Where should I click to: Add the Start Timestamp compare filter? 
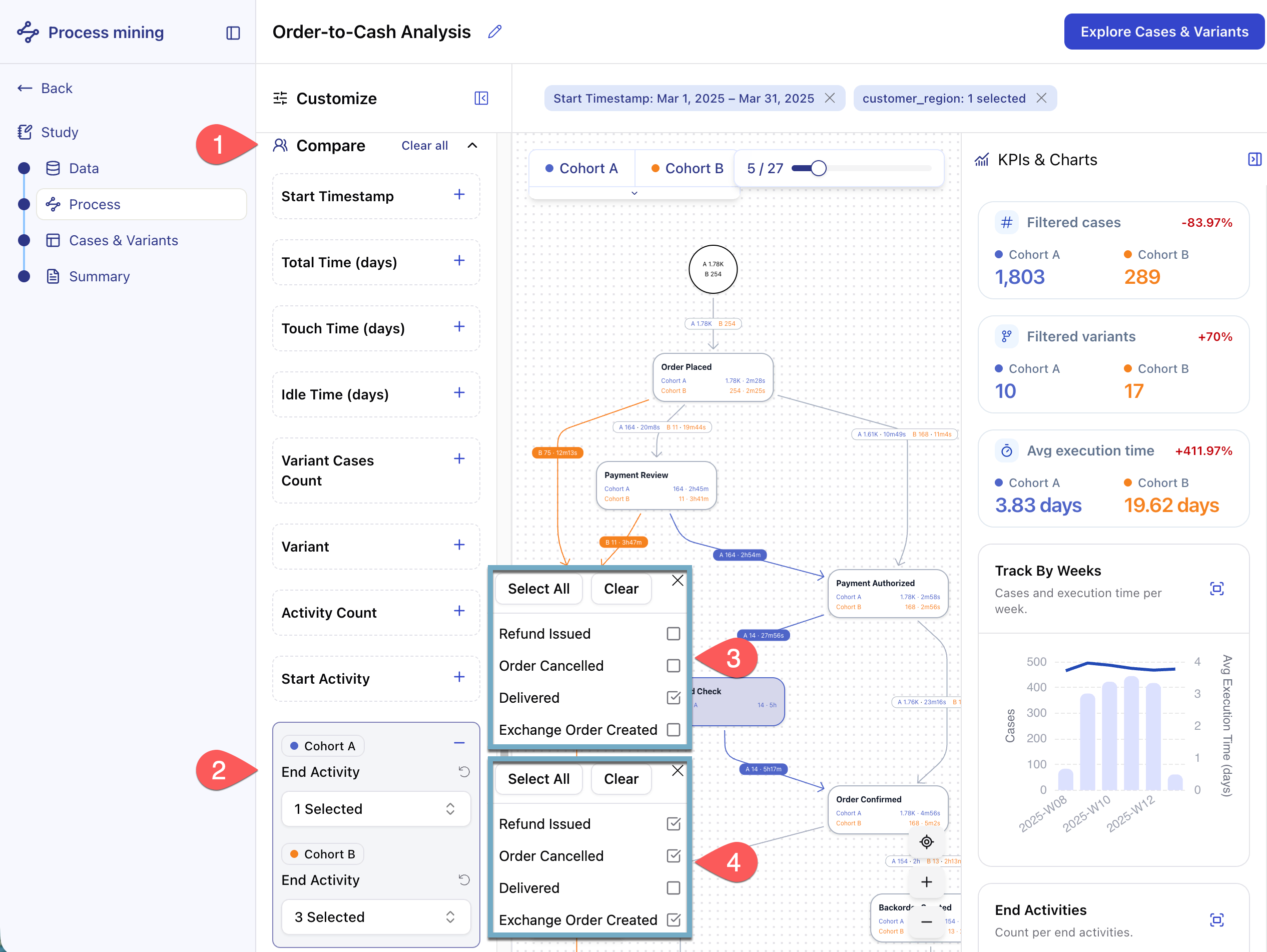459,195
